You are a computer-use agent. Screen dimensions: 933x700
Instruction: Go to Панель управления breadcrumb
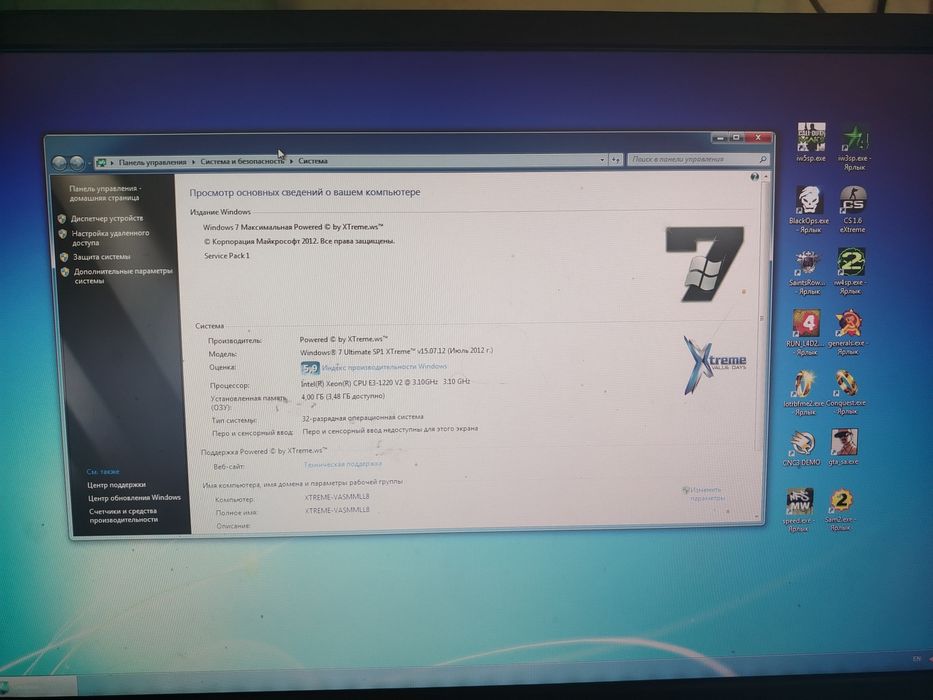pos(152,162)
